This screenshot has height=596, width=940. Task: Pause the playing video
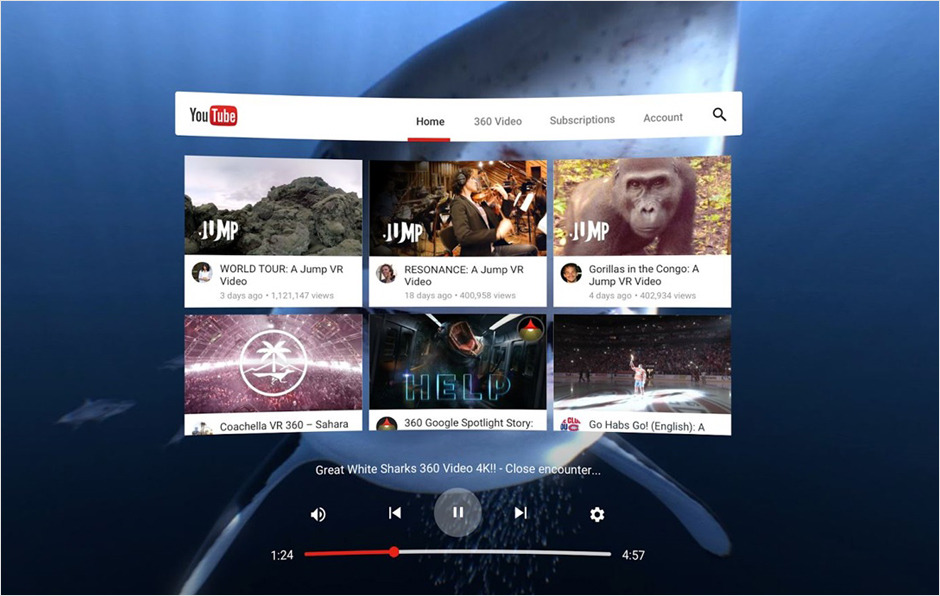click(457, 512)
